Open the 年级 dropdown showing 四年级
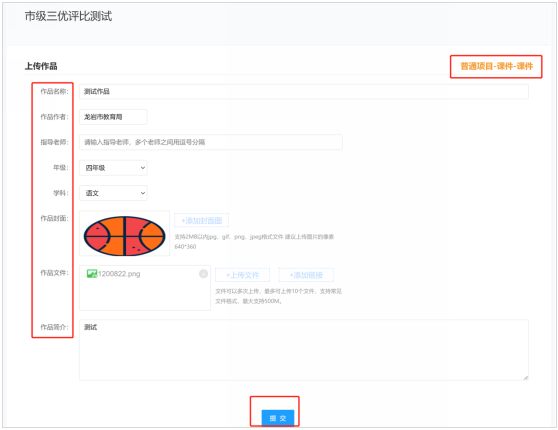The height and width of the screenshot is (430, 558). click(x=113, y=168)
